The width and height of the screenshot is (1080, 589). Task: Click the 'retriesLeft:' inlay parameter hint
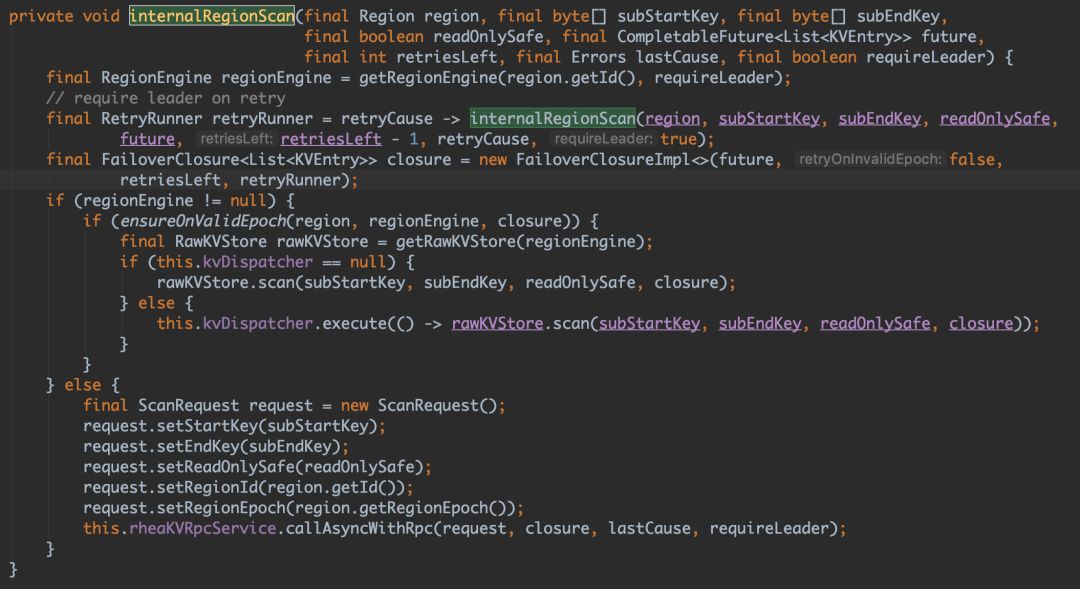pos(236,139)
